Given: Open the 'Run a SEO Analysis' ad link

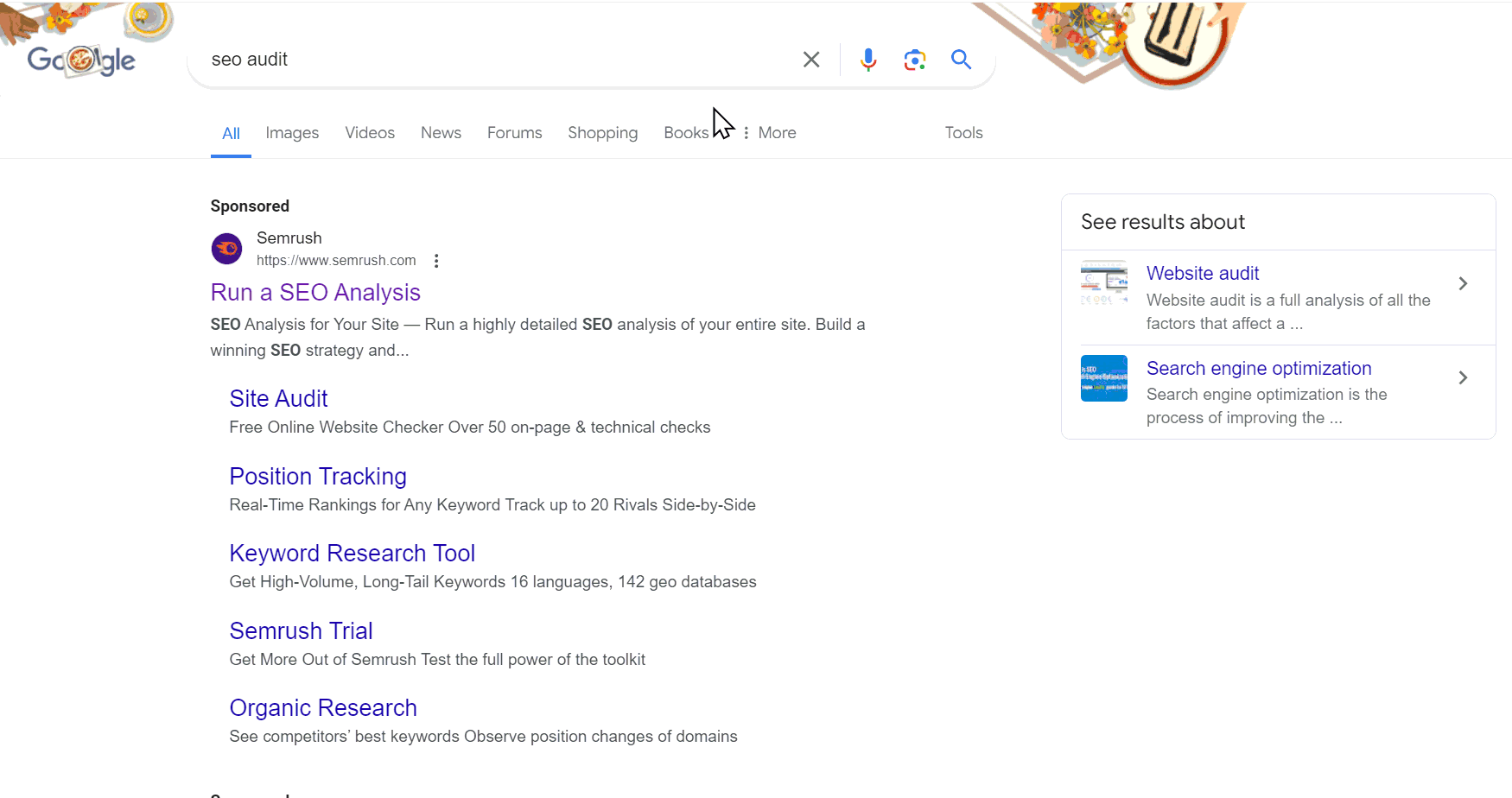Looking at the screenshot, I should (315, 293).
